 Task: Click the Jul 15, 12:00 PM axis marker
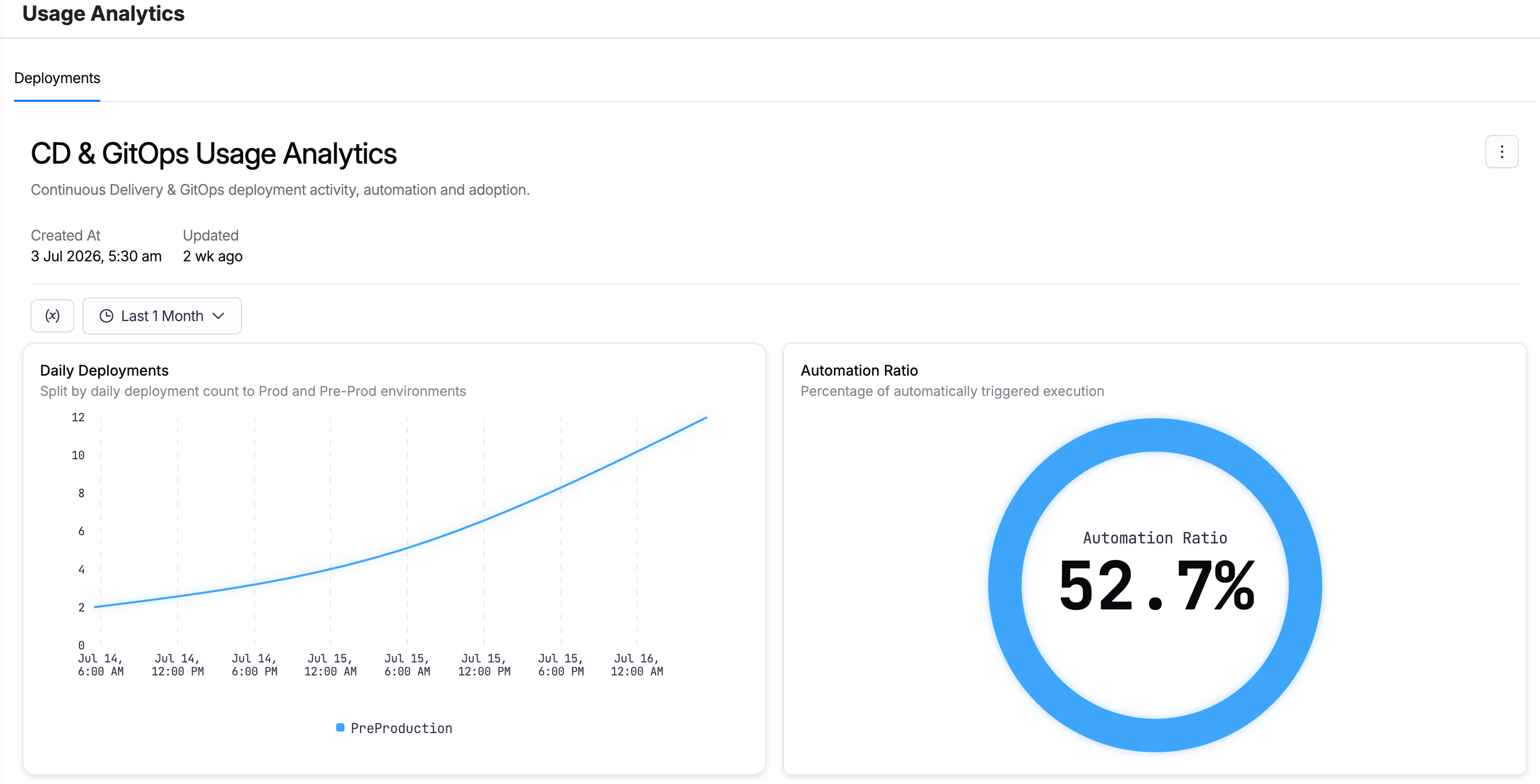(x=484, y=665)
